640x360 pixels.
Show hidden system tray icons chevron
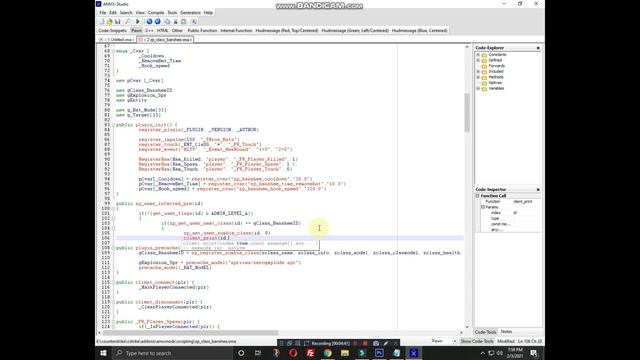[x=482, y=353]
